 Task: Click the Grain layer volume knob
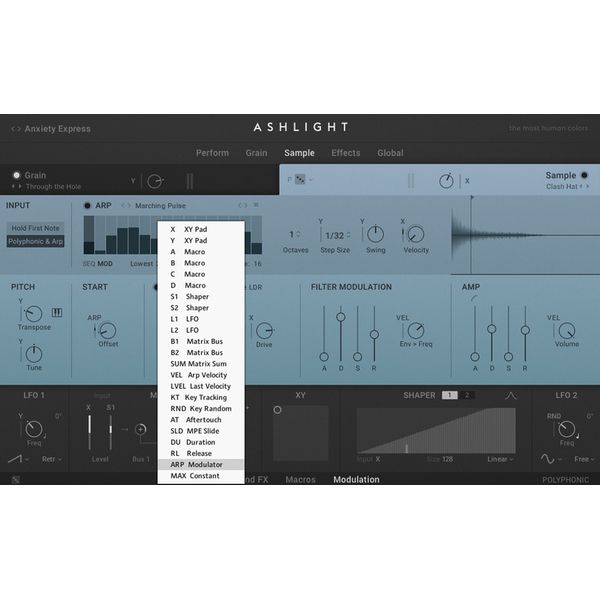click(x=155, y=181)
